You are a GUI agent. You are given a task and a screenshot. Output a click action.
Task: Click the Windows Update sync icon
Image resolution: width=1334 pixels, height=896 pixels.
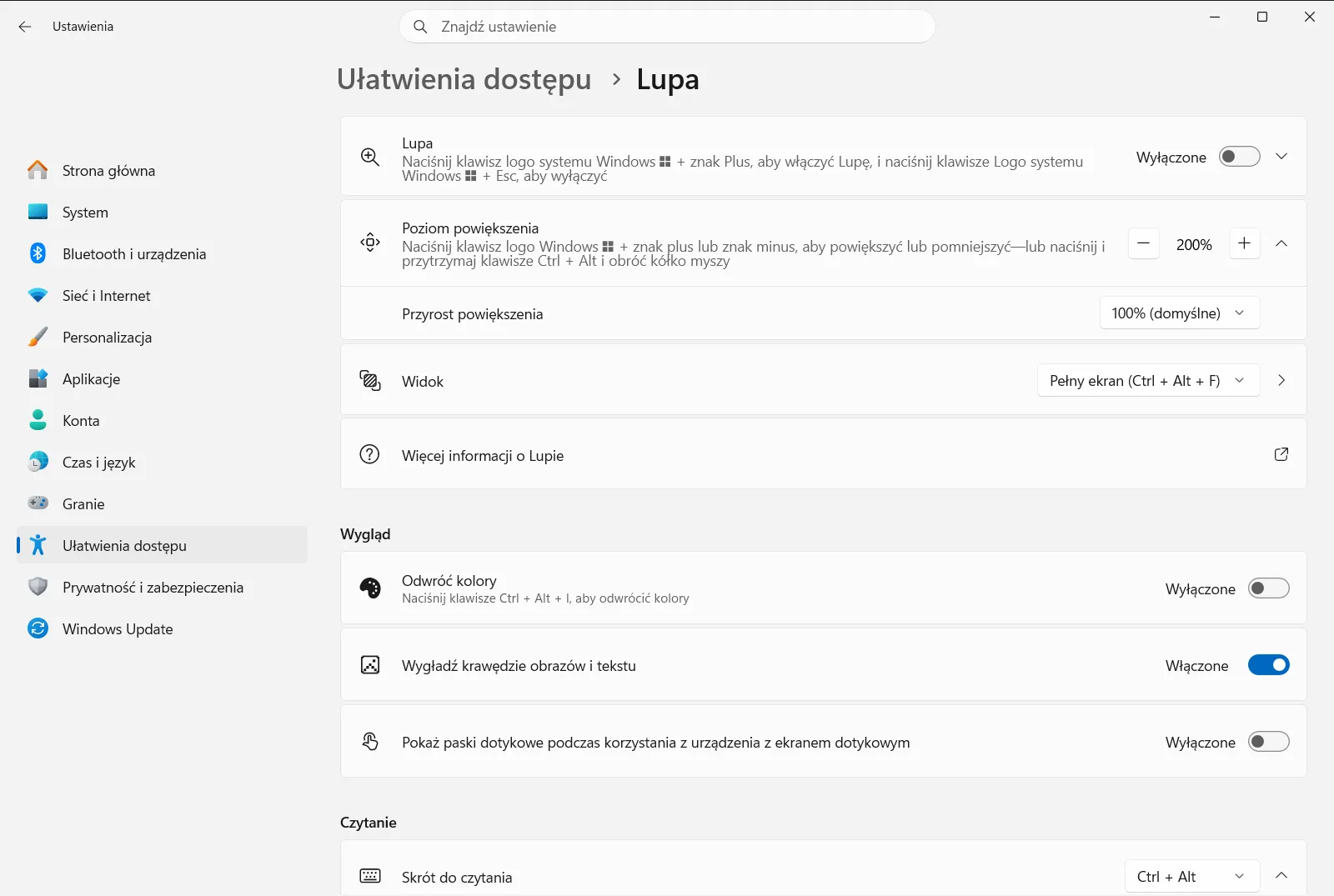tap(38, 628)
